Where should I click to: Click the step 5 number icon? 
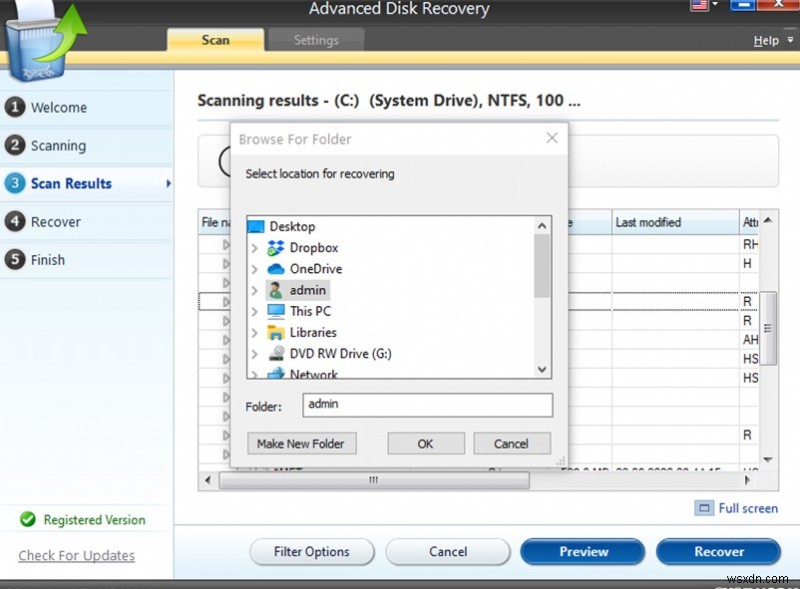[x=15, y=260]
